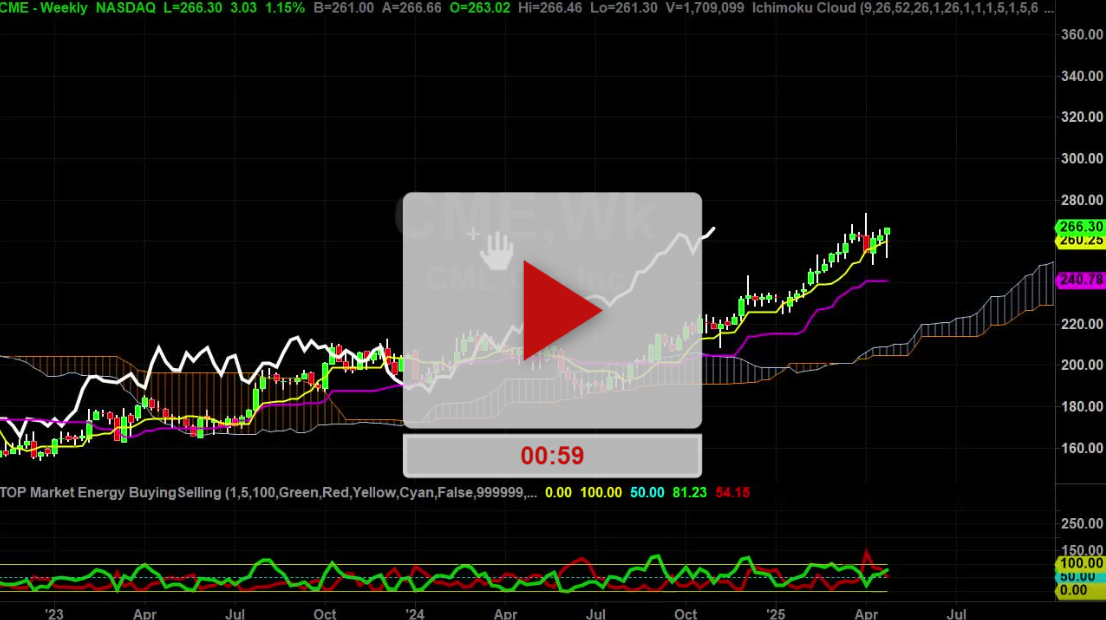Click the '23 year marker on time axis
1106x620 pixels.
pos(54,614)
